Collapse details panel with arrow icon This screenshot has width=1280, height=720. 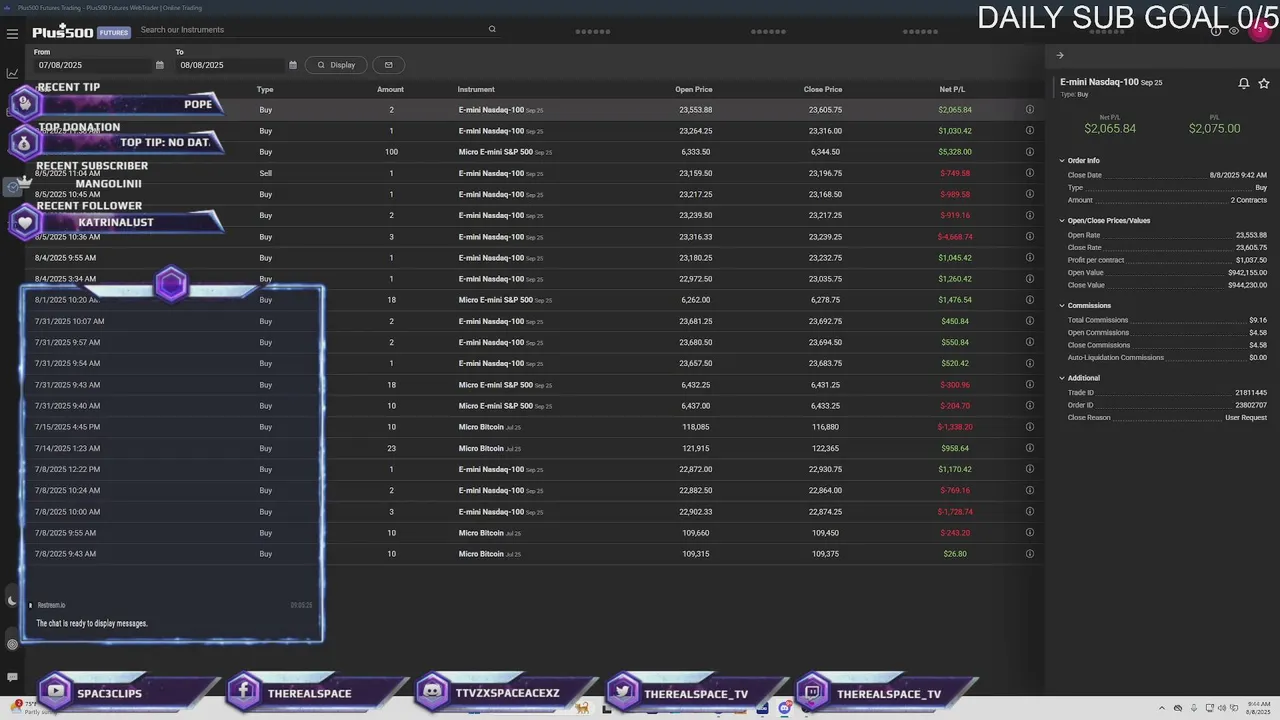pos(1060,55)
